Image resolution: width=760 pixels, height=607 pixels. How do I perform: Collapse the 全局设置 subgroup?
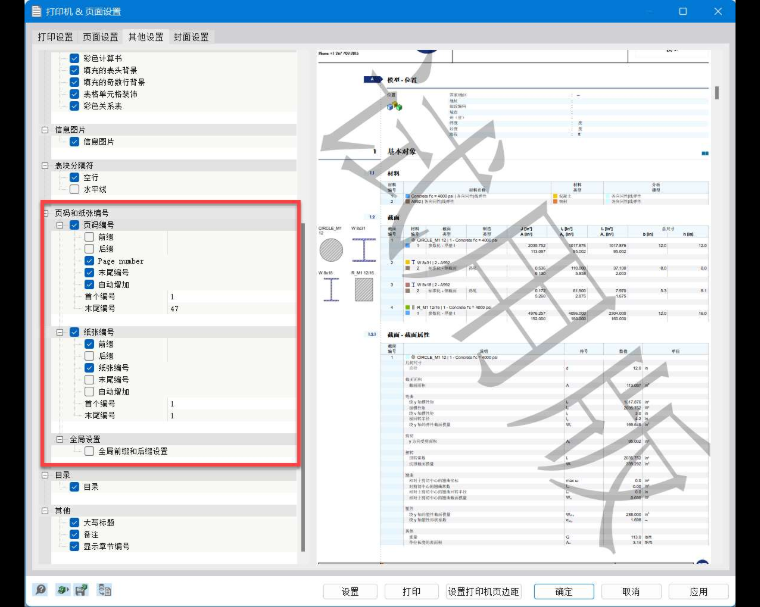tap(60, 439)
